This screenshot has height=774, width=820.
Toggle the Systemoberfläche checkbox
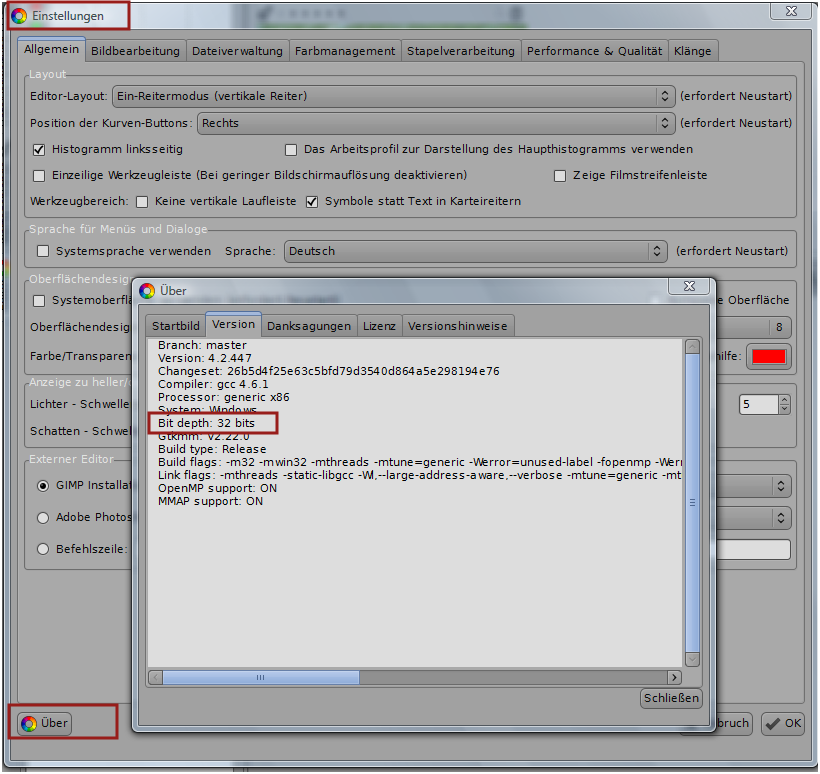39,301
